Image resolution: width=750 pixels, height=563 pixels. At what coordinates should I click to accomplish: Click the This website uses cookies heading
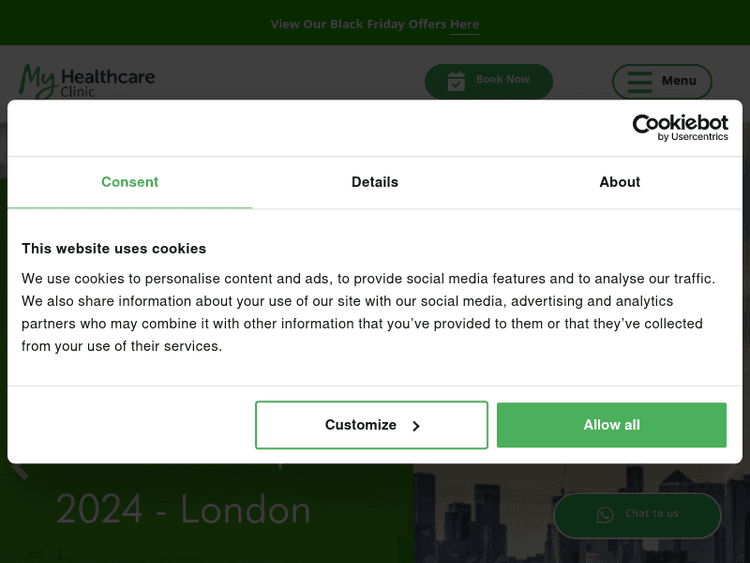[x=114, y=249]
